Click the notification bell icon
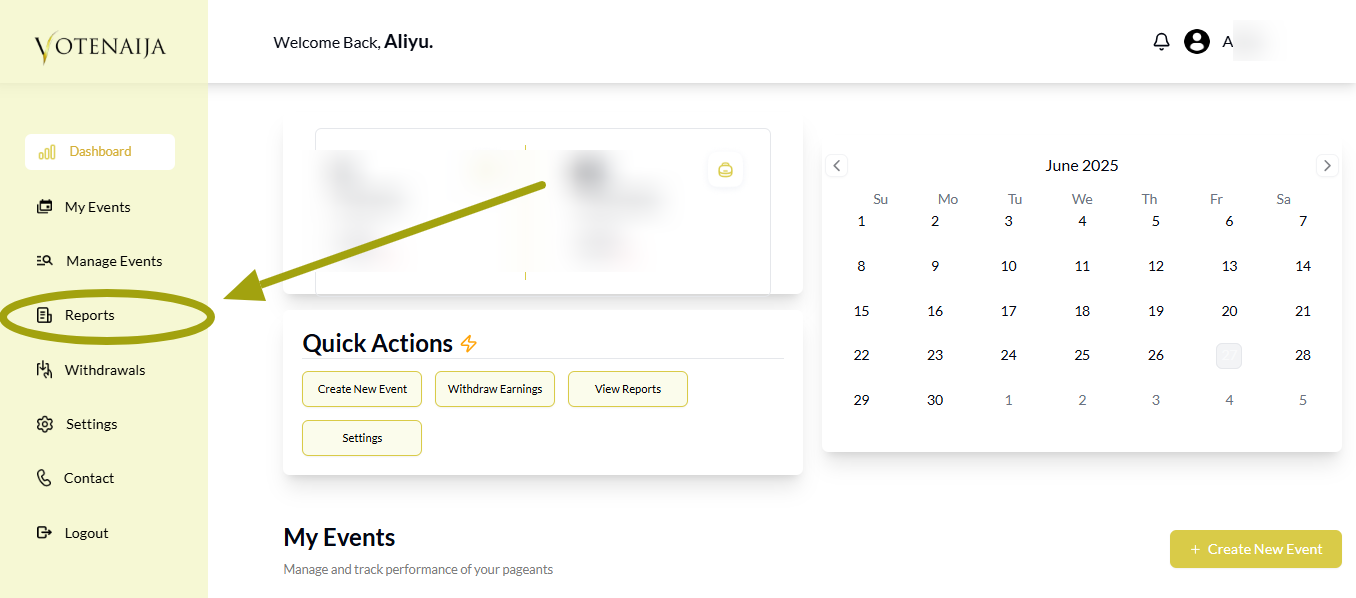This screenshot has height=598, width=1356. (1161, 42)
